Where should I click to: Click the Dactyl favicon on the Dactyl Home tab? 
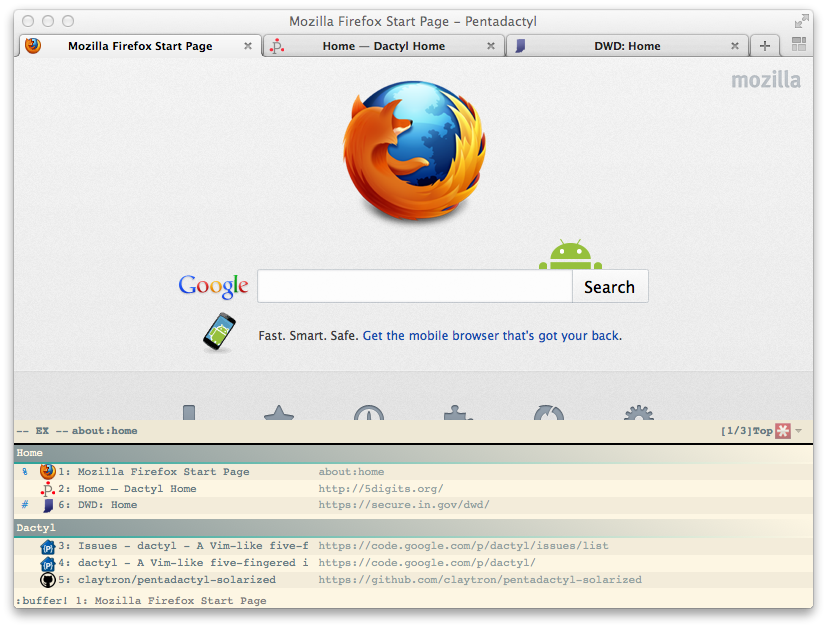click(x=277, y=46)
